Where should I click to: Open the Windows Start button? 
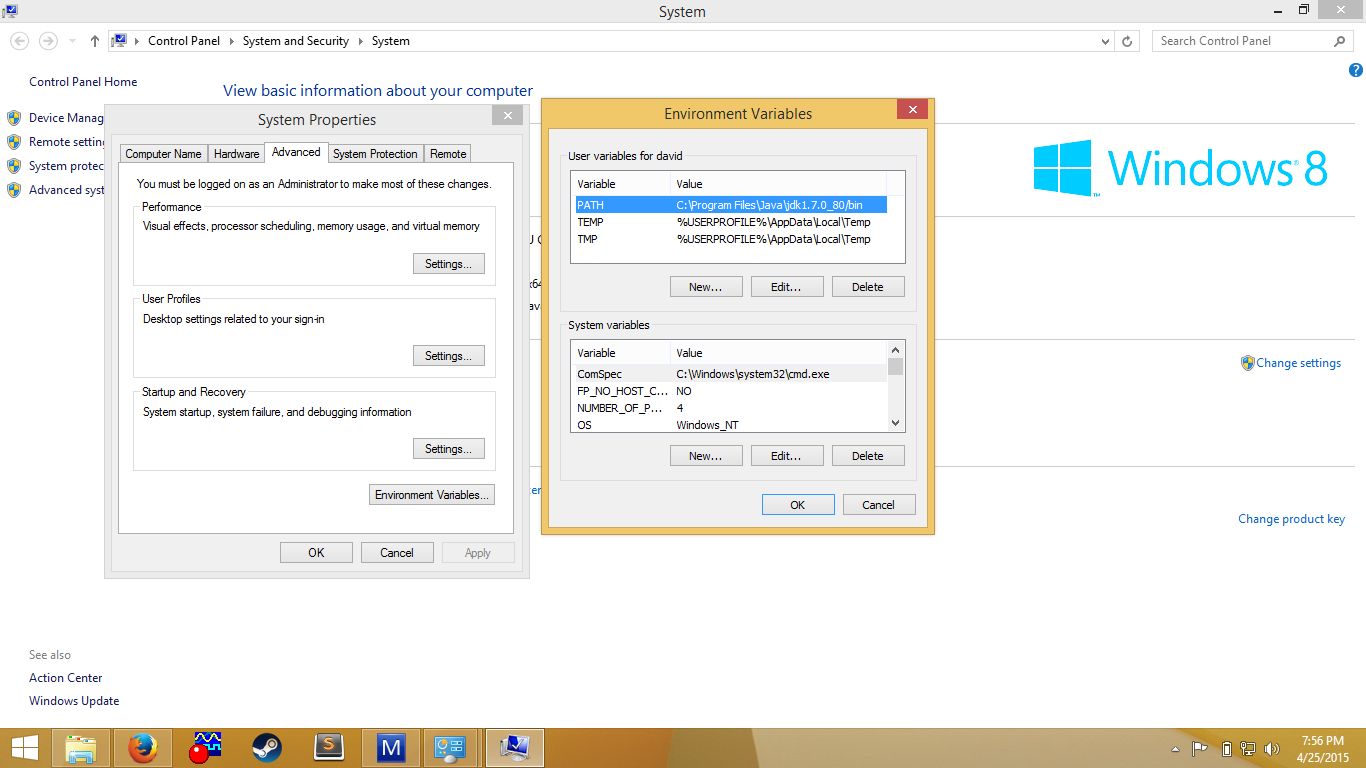pos(25,748)
